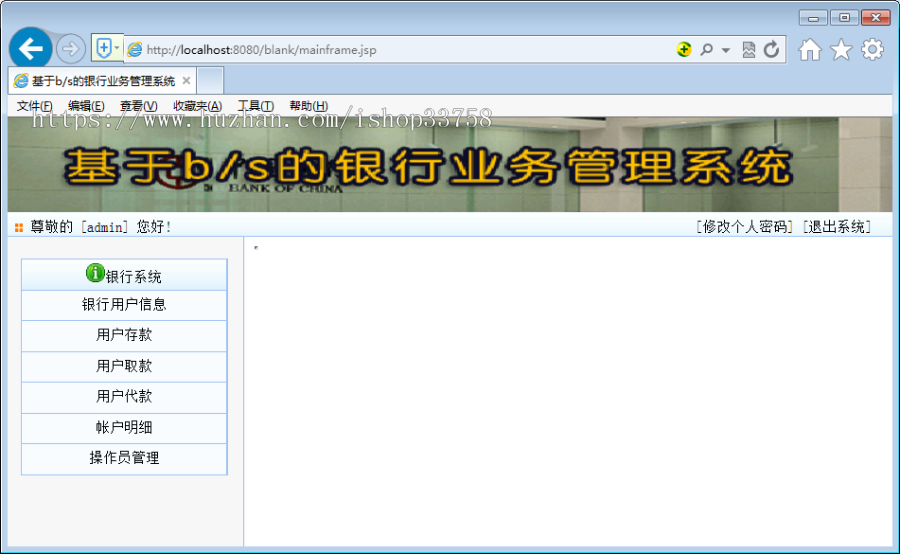
Task: Close the browser window with red X
Action: [x=875, y=18]
